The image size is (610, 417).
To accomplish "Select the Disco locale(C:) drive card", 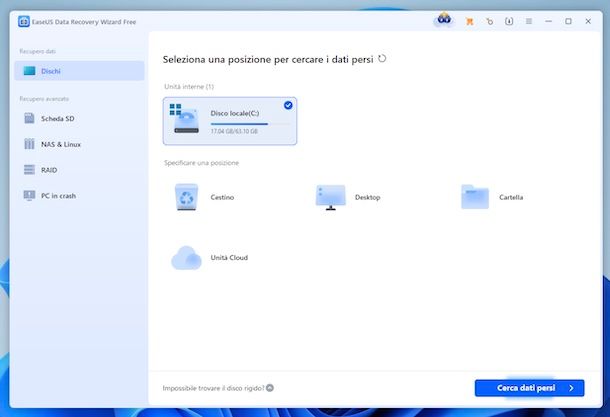I will click(x=230, y=121).
